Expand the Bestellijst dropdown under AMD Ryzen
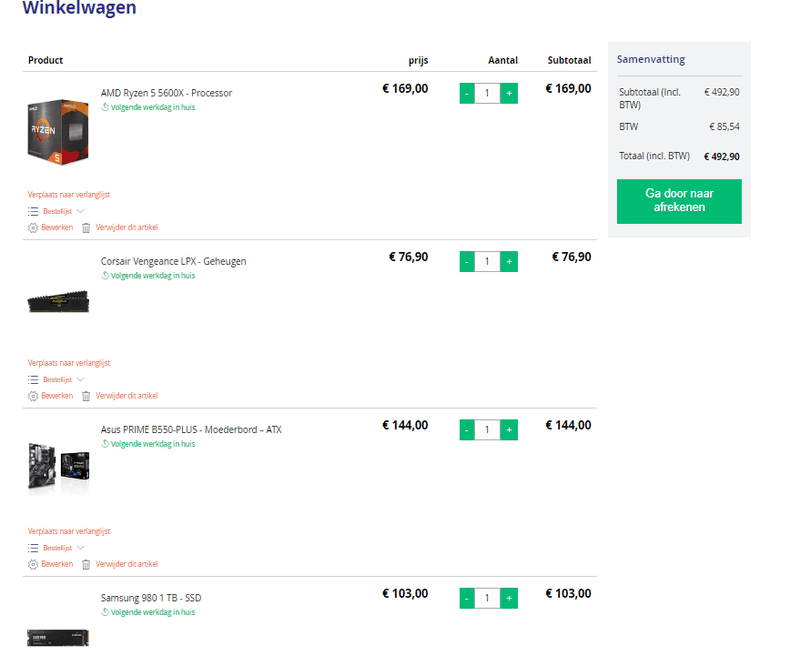This screenshot has width=800, height=666. pyautogui.click(x=80, y=211)
